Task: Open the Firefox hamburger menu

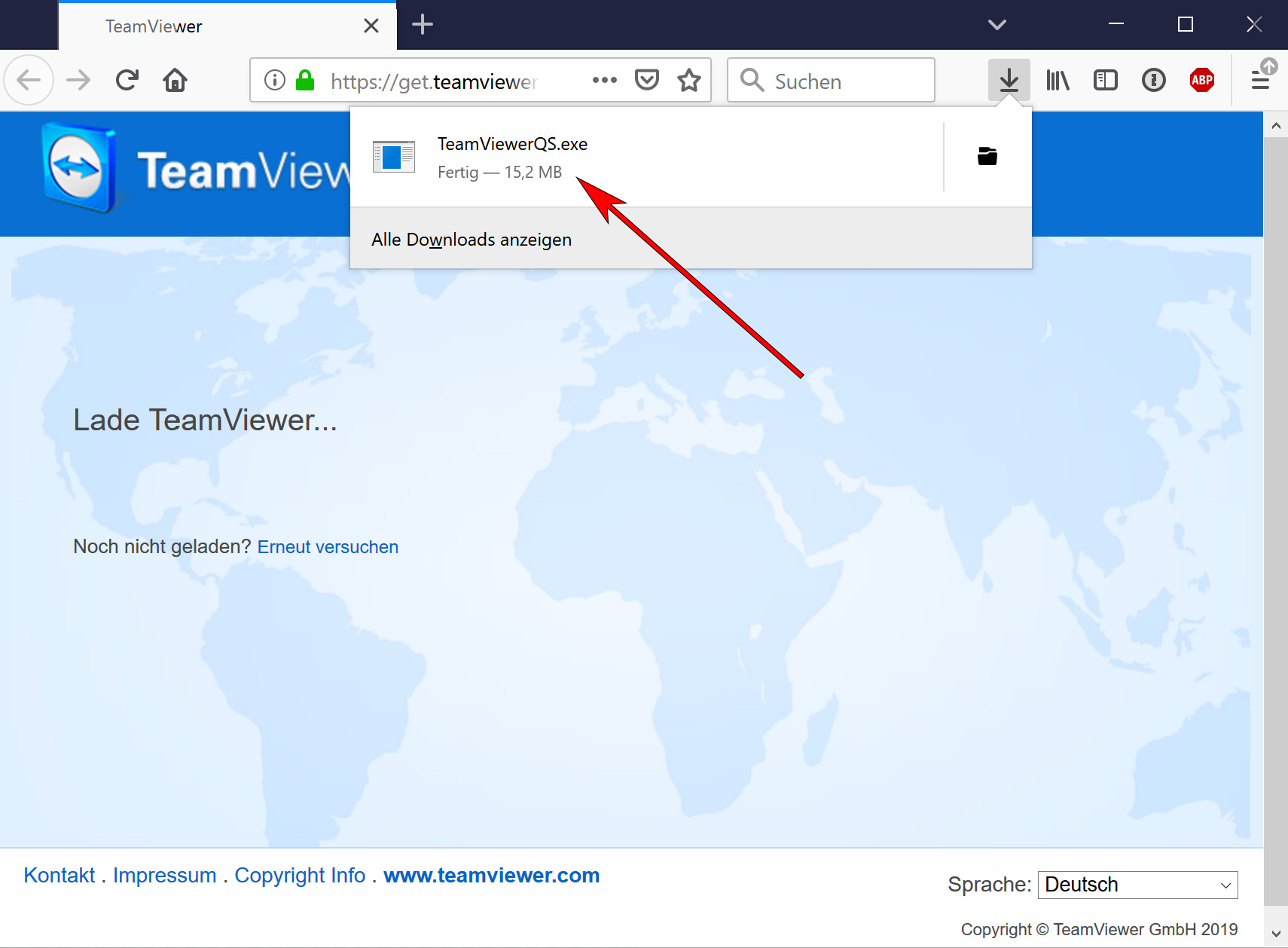Action: (x=1261, y=80)
